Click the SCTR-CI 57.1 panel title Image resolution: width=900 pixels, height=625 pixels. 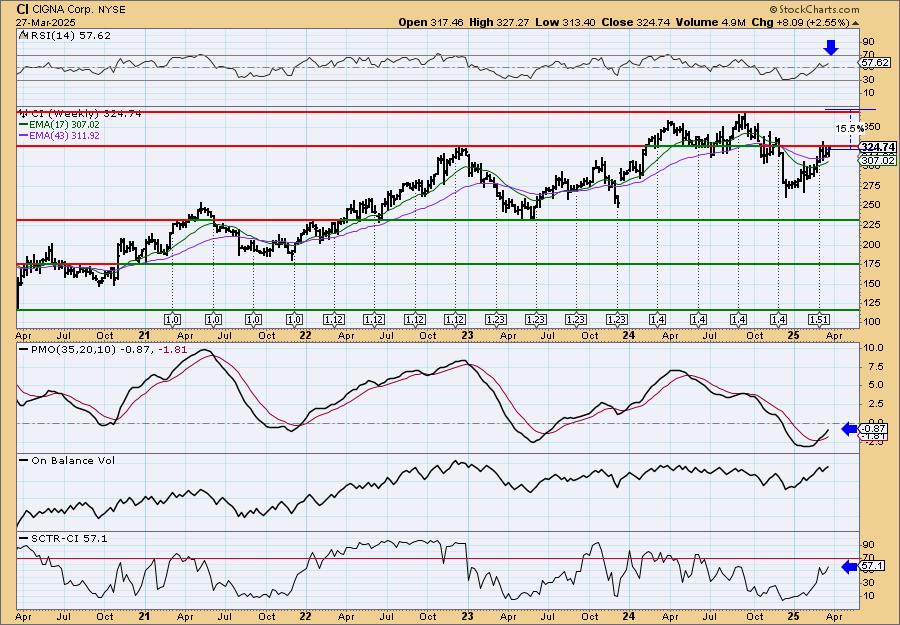coord(69,538)
